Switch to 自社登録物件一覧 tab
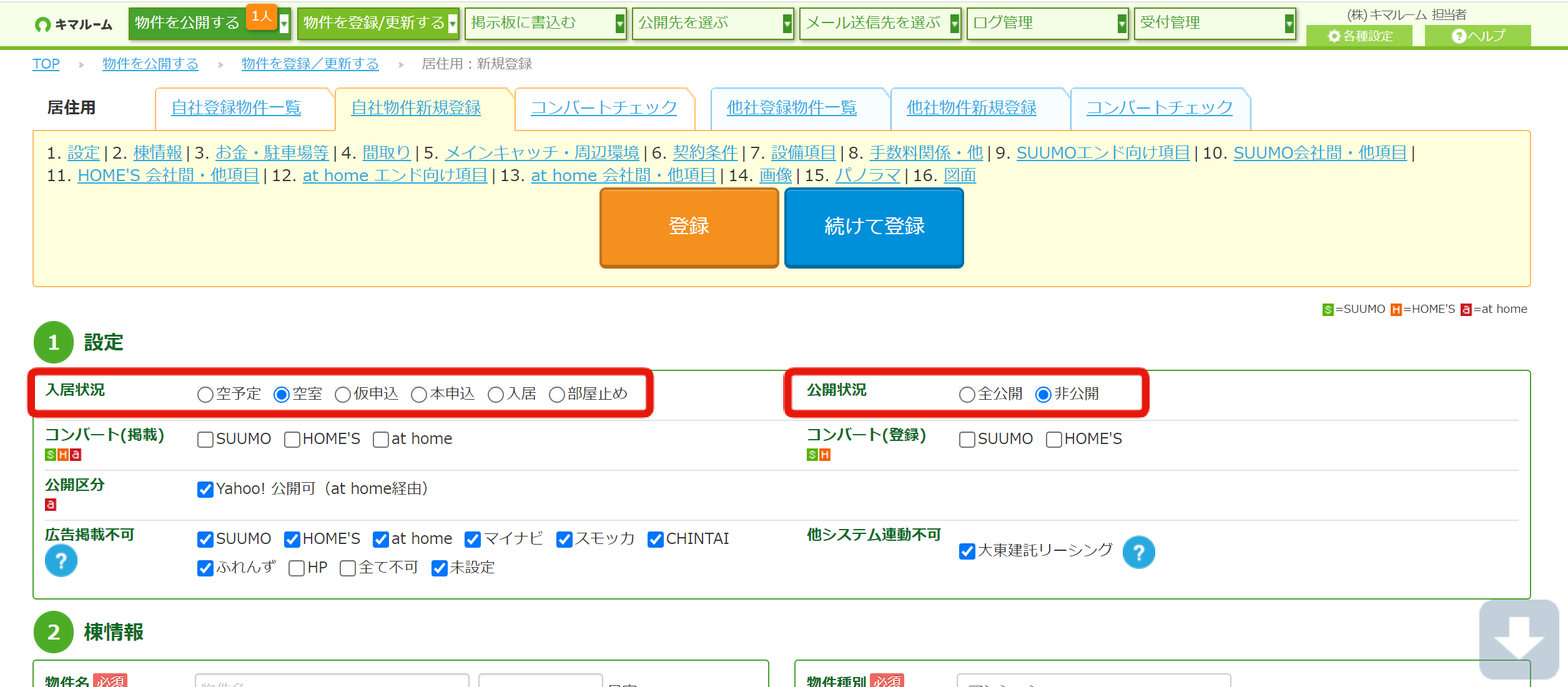Screen dimensions: 1568x687 point(236,108)
